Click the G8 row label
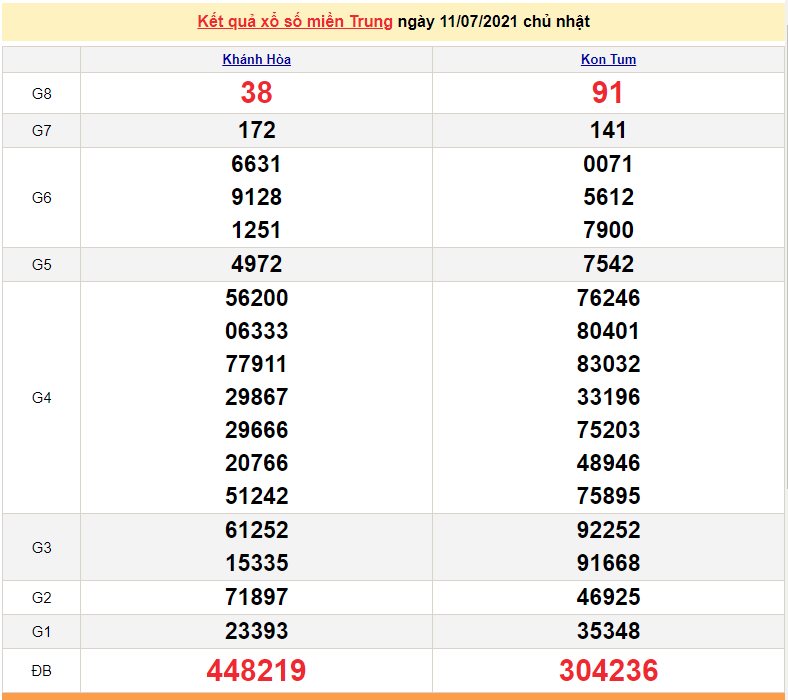This screenshot has width=788, height=700. (x=41, y=94)
